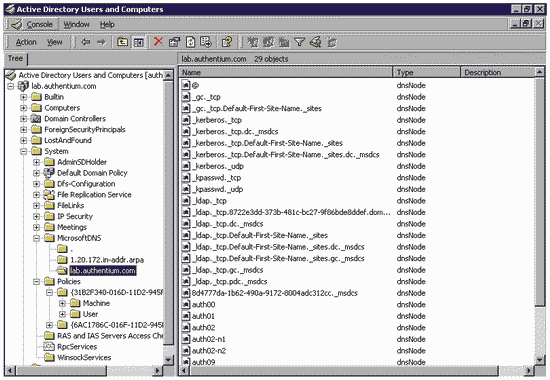Select the auth01 record

(x=203, y=316)
